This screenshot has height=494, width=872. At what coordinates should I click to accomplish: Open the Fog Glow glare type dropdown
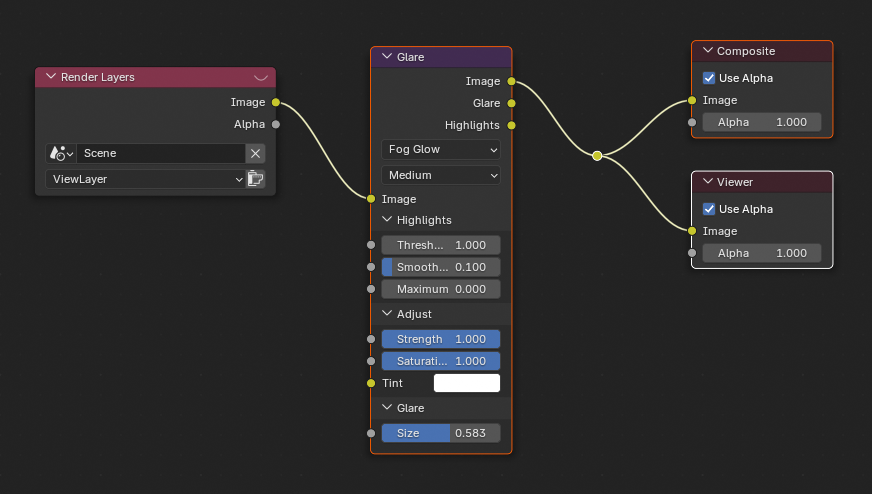(x=440, y=149)
